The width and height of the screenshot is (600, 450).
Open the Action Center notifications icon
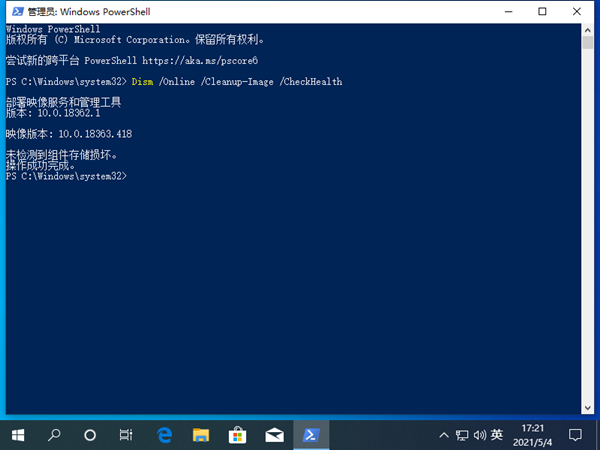tap(575, 435)
